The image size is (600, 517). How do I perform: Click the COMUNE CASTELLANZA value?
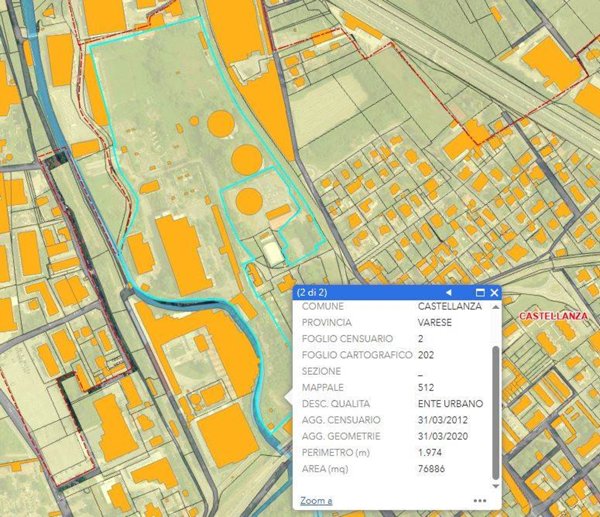click(450, 306)
